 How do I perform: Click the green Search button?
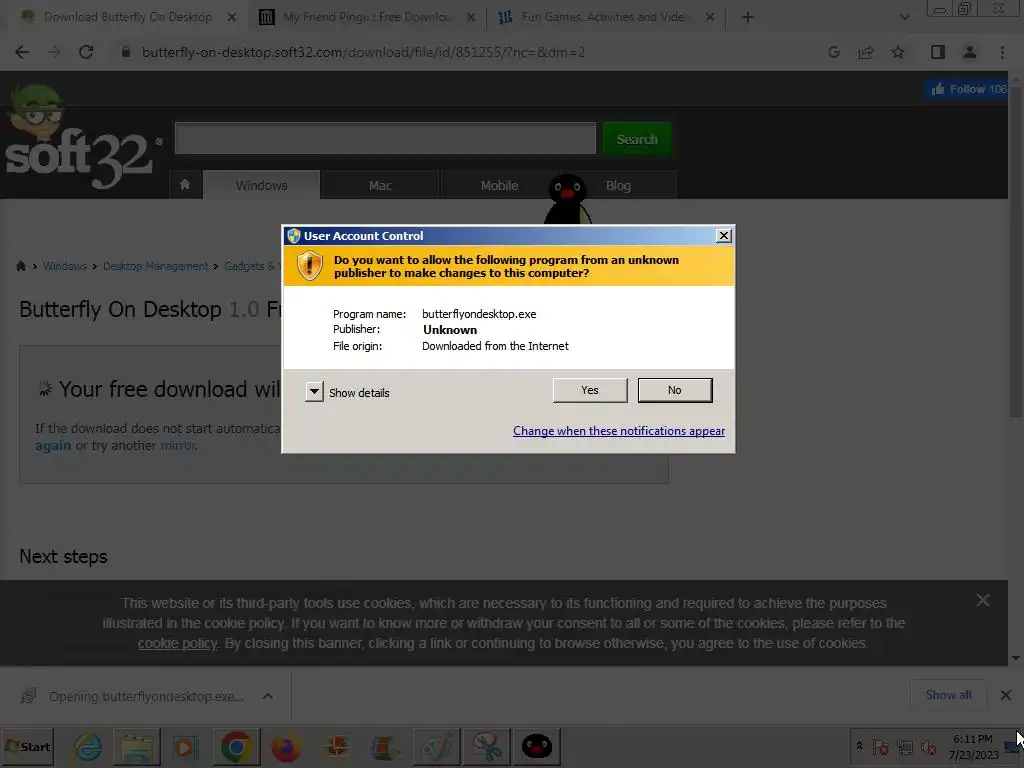pyautogui.click(x=637, y=139)
